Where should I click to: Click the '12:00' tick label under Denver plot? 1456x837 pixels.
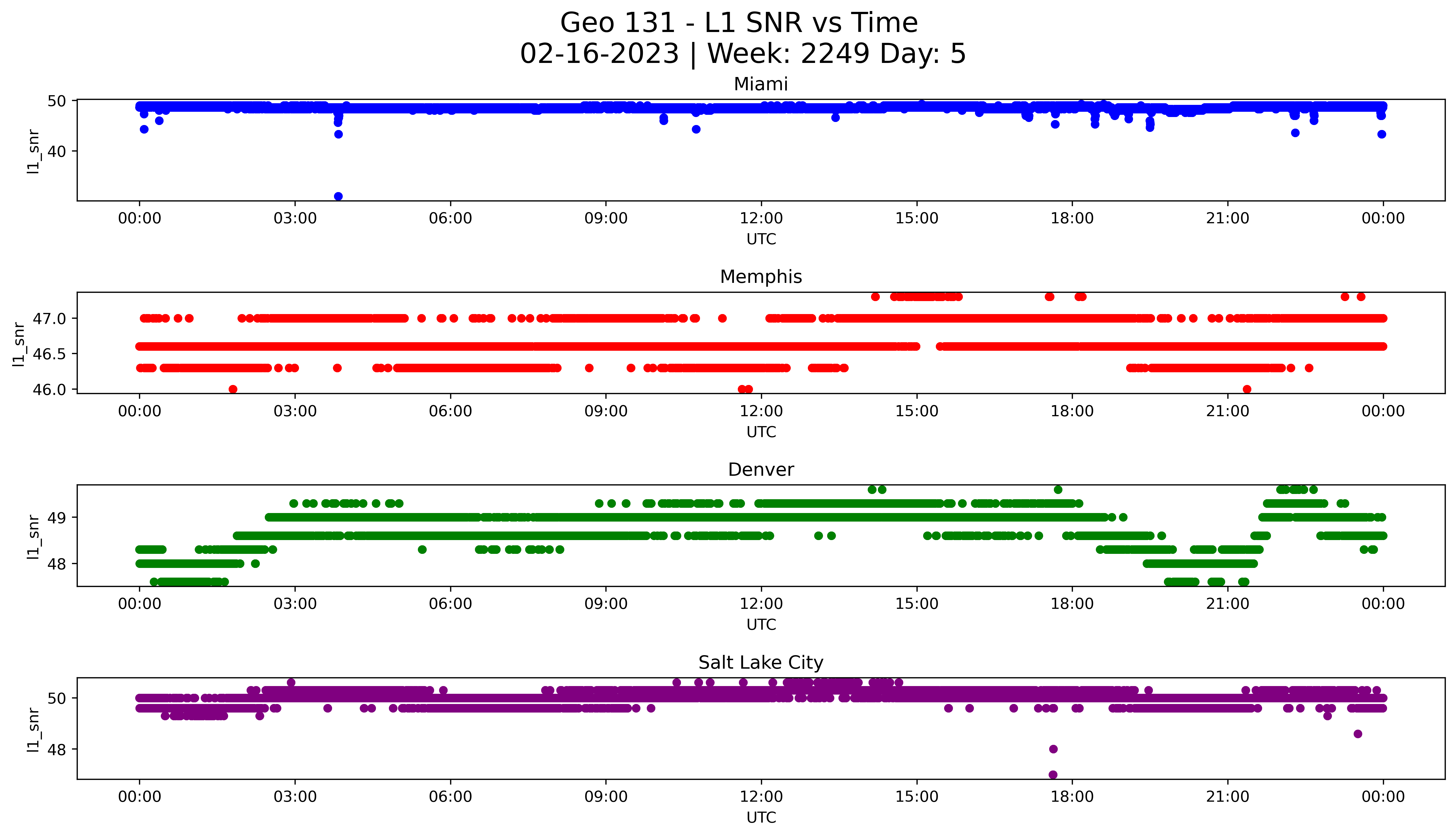761,604
